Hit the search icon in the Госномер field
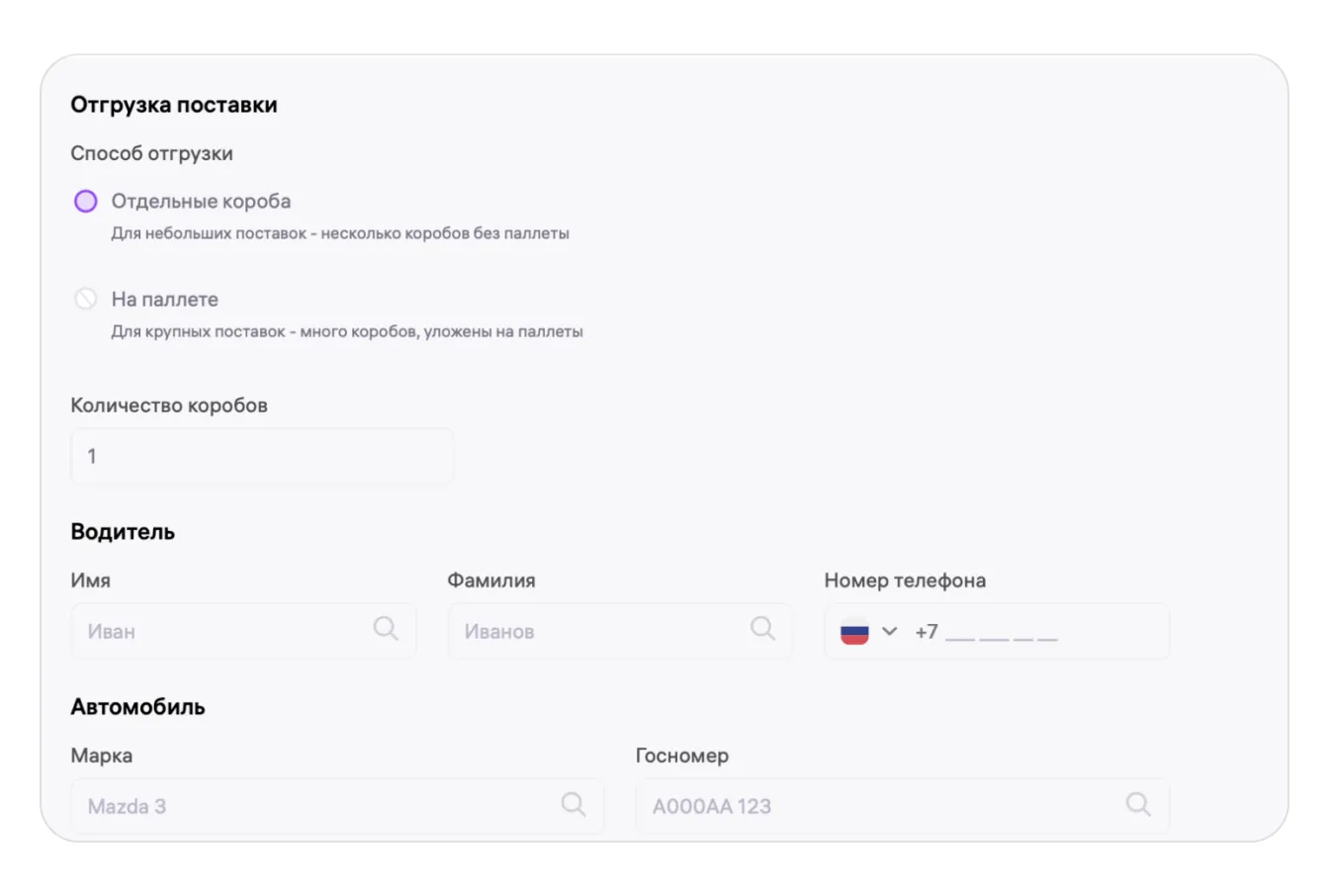The height and width of the screenshot is (896, 1329). 1138,804
